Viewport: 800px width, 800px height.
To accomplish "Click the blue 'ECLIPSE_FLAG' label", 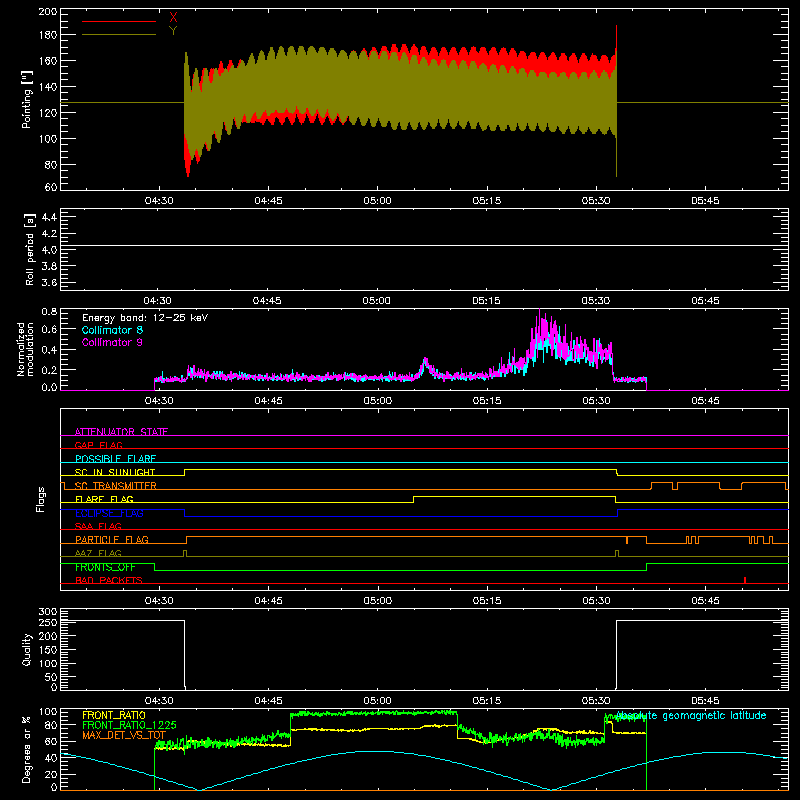I will click(109, 513).
